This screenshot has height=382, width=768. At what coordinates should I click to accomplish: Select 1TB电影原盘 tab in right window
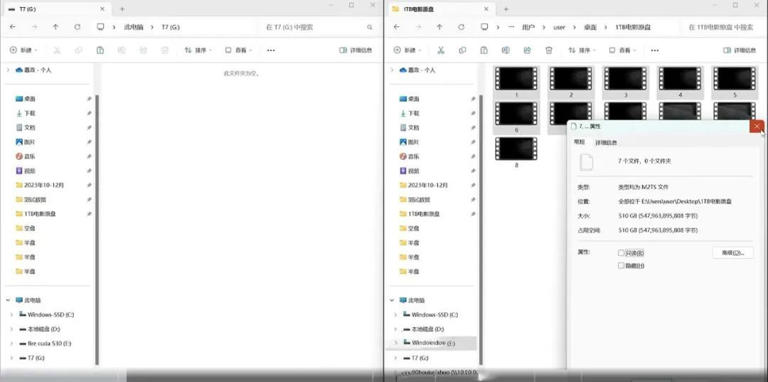coord(439,9)
